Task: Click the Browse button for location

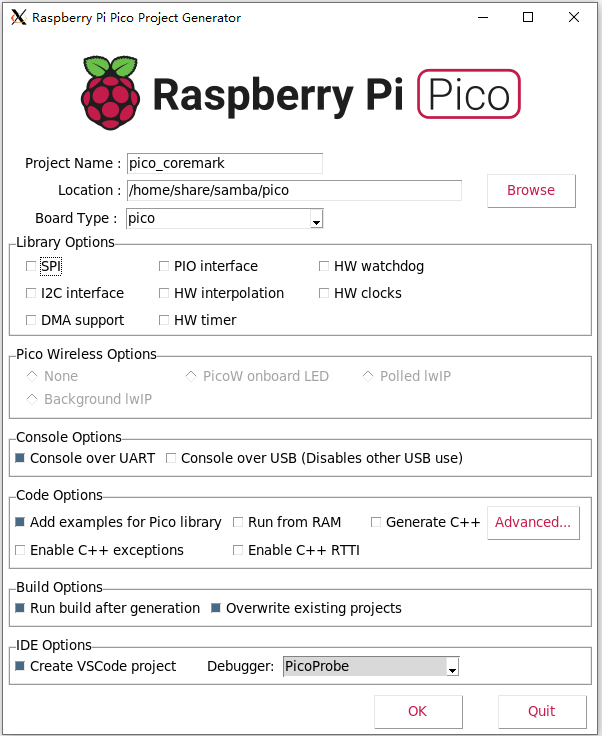Action: click(x=531, y=190)
